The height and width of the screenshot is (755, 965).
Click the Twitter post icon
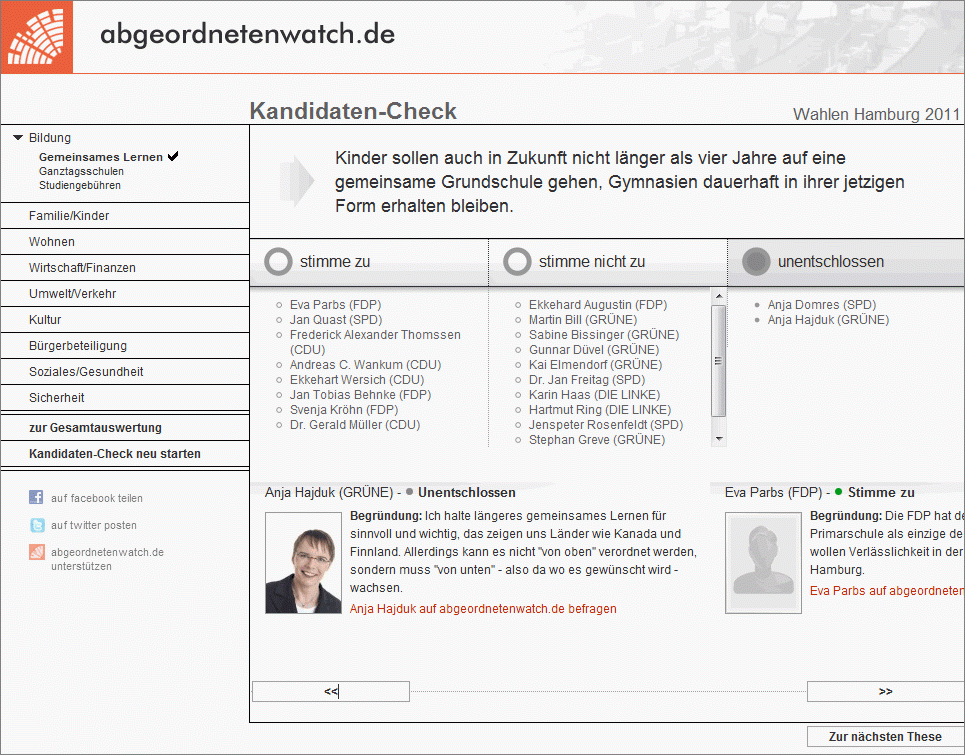37,525
